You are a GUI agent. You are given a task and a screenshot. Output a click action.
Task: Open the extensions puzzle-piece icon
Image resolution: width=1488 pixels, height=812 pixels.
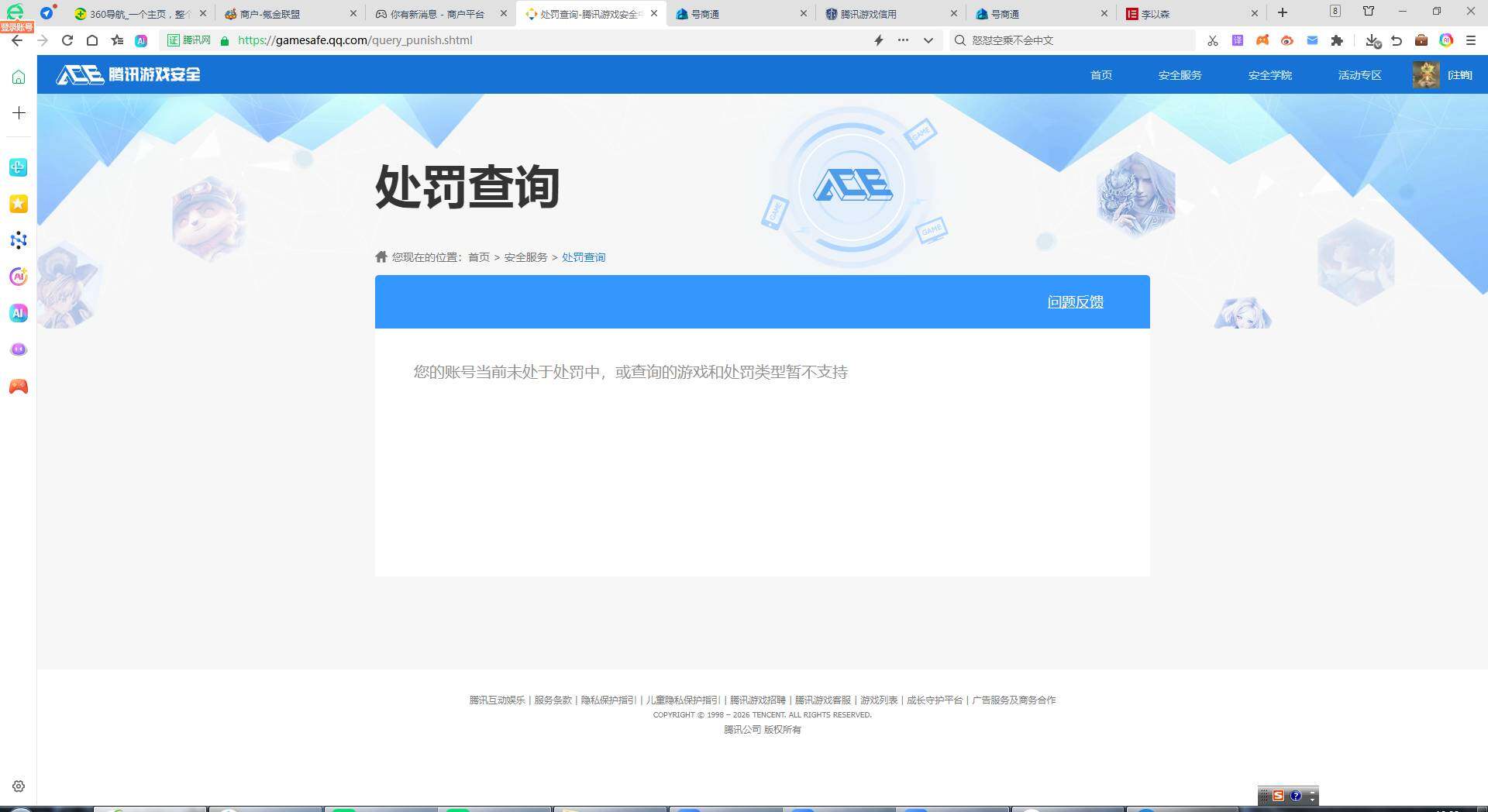coord(1338,40)
